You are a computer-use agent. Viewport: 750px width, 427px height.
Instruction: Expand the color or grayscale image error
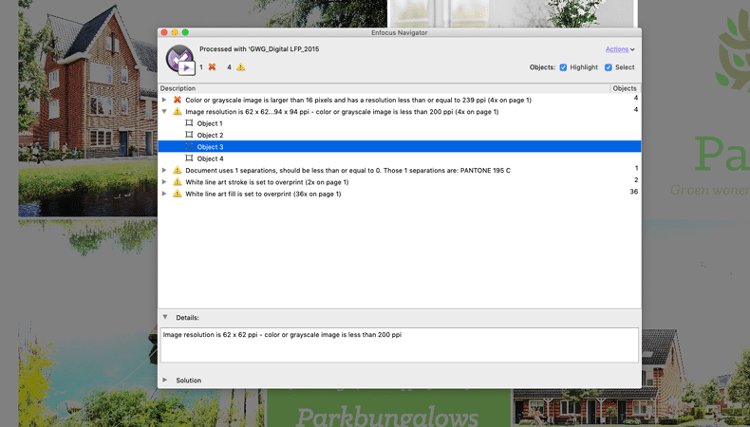pyautogui.click(x=165, y=100)
